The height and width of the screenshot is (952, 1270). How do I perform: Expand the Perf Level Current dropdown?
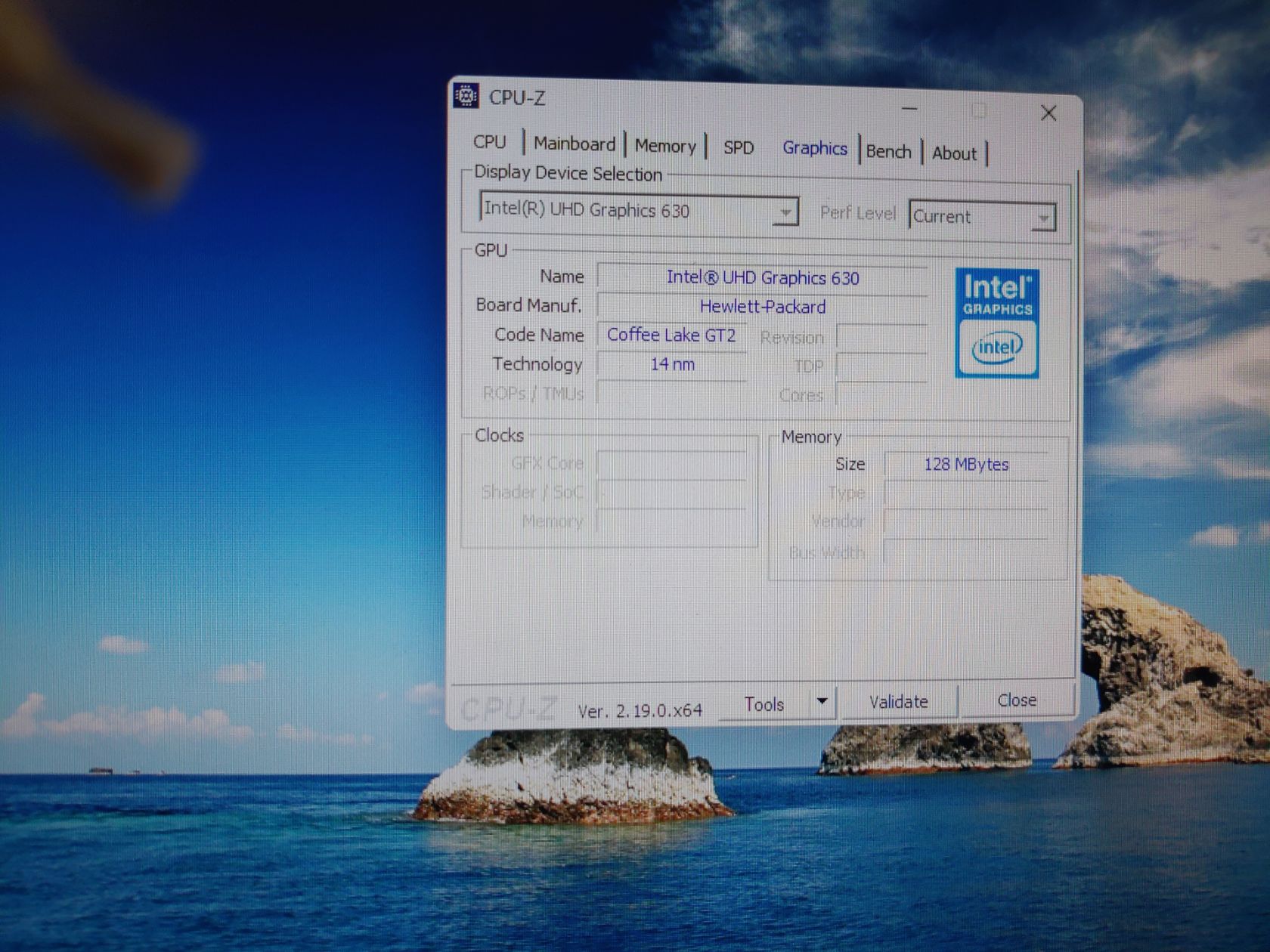pyautogui.click(x=982, y=216)
